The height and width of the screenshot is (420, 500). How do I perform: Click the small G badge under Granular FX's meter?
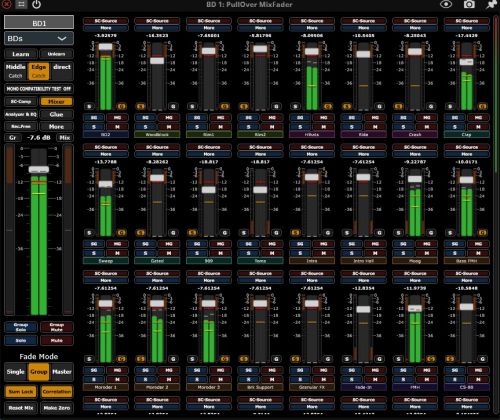(328, 359)
